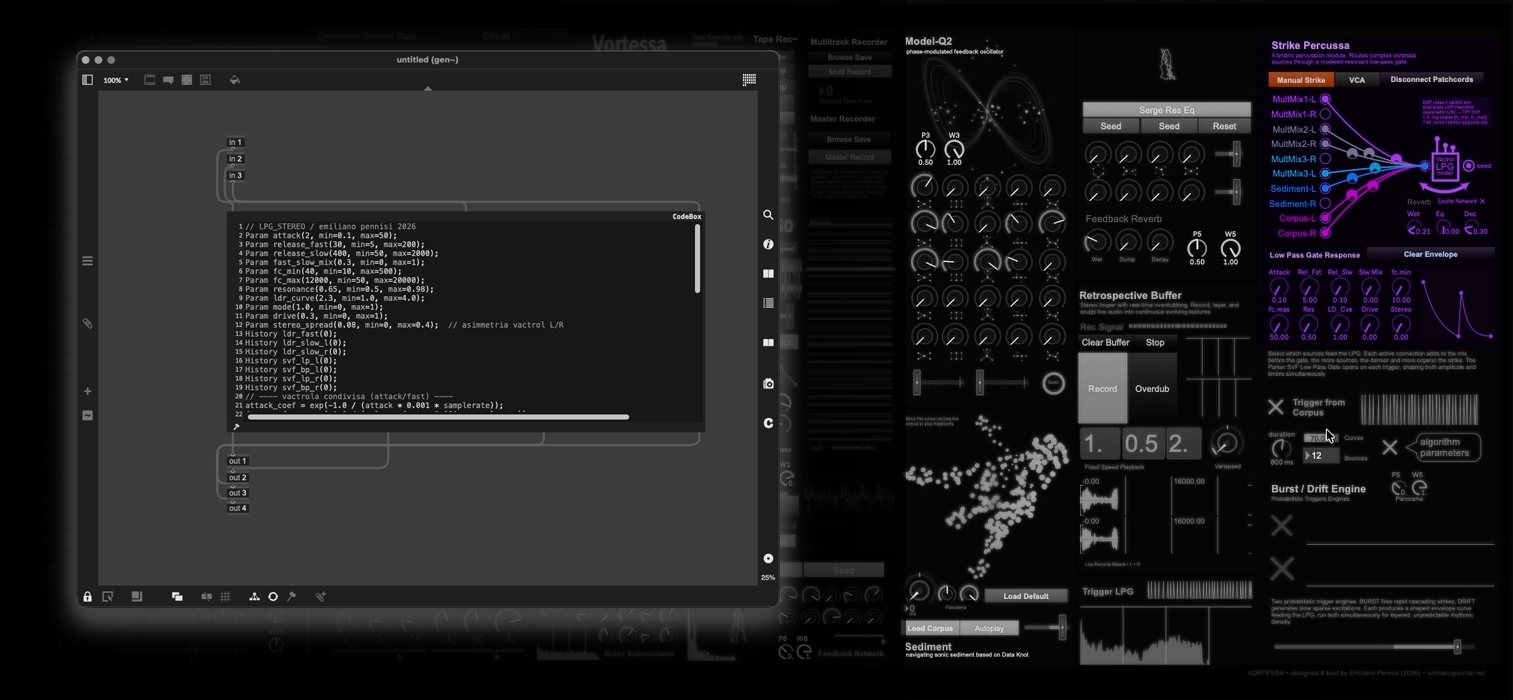The height and width of the screenshot is (700, 1513).
Task: Click the Bounces number box showing 12
Action: point(1320,456)
